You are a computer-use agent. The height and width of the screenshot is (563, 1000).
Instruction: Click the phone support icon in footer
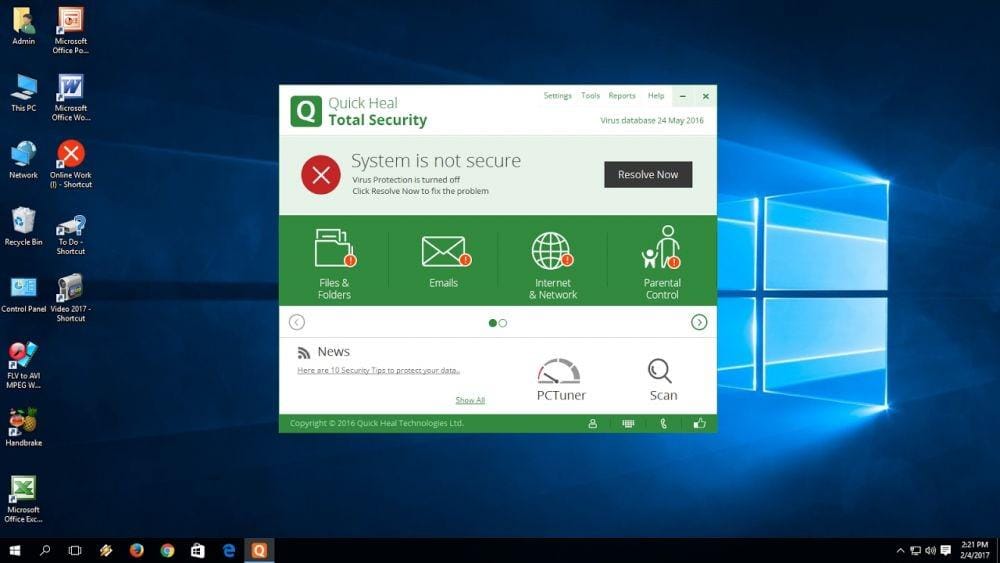[x=664, y=424]
